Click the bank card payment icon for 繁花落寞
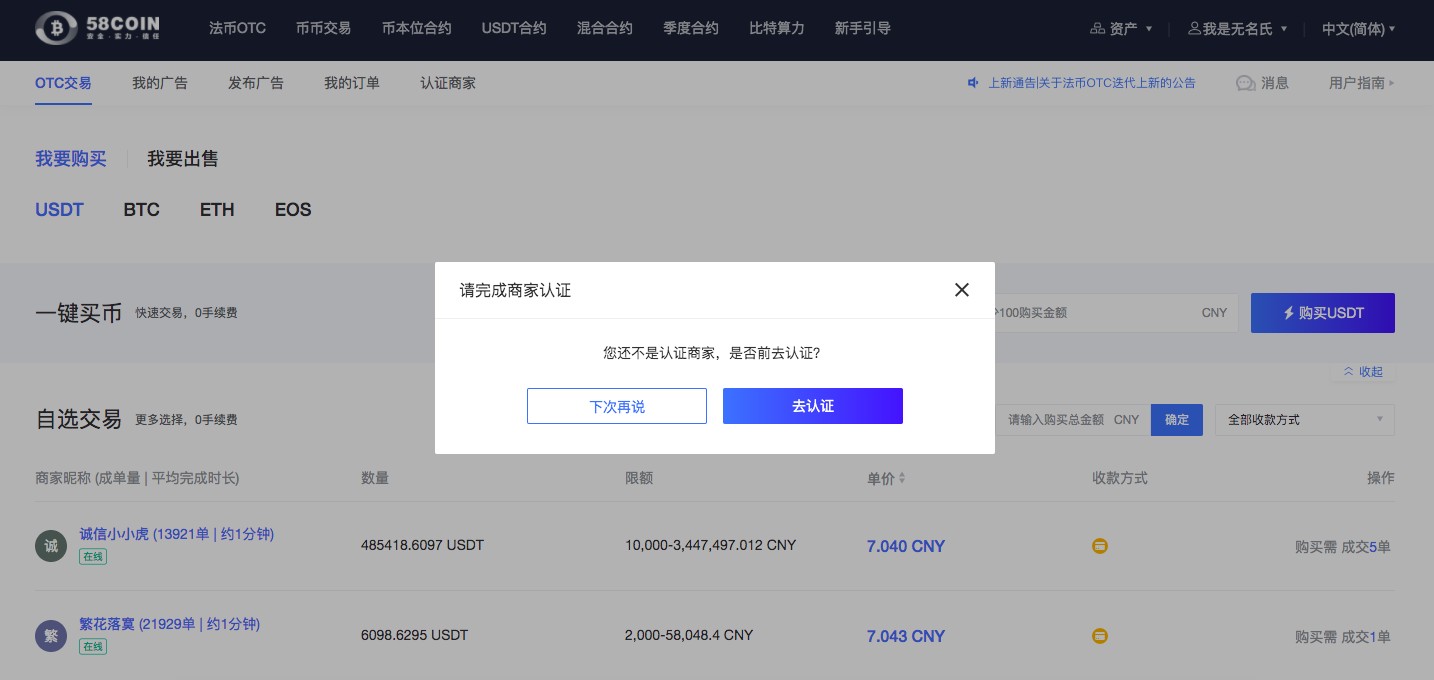Viewport: 1434px width, 680px height. point(1100,636)
